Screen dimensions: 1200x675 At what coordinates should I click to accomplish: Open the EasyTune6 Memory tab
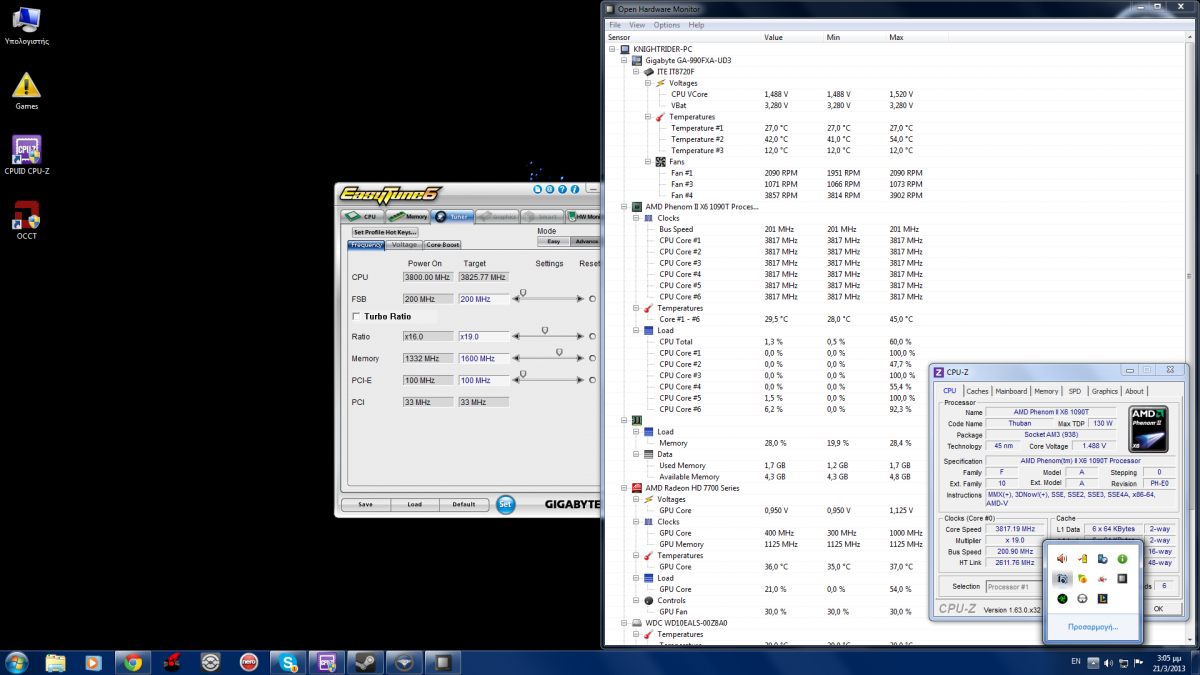(x=408, y=216)
